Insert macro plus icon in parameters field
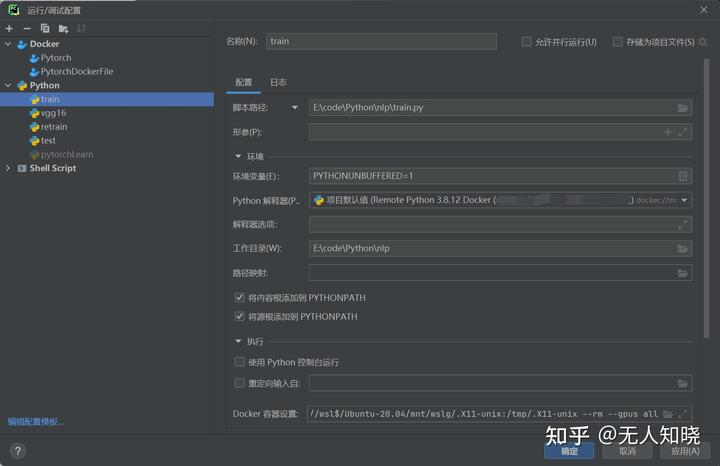720x466 pixels. point(668,132)
